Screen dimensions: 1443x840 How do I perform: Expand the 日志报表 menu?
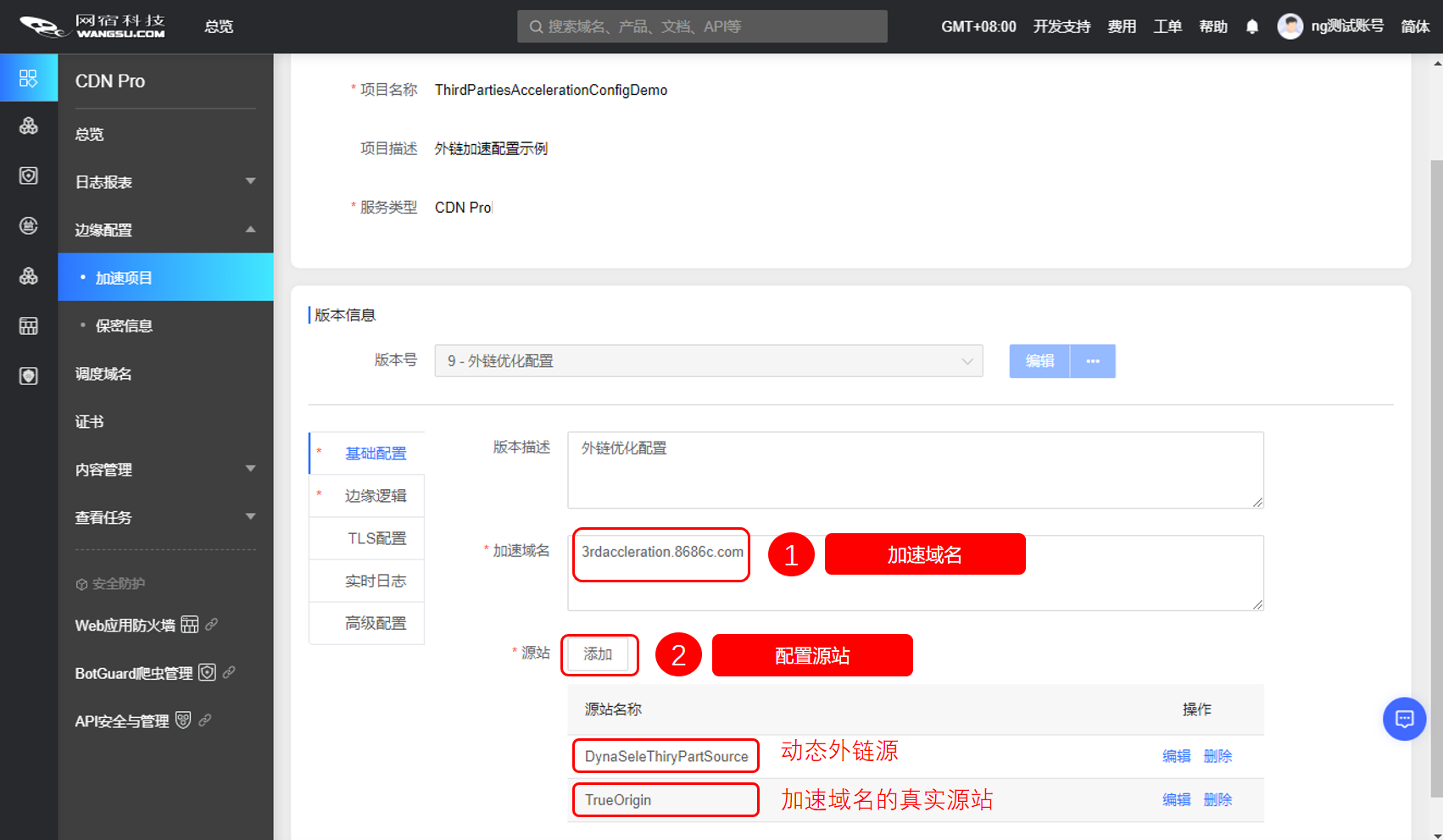[250, 181]
